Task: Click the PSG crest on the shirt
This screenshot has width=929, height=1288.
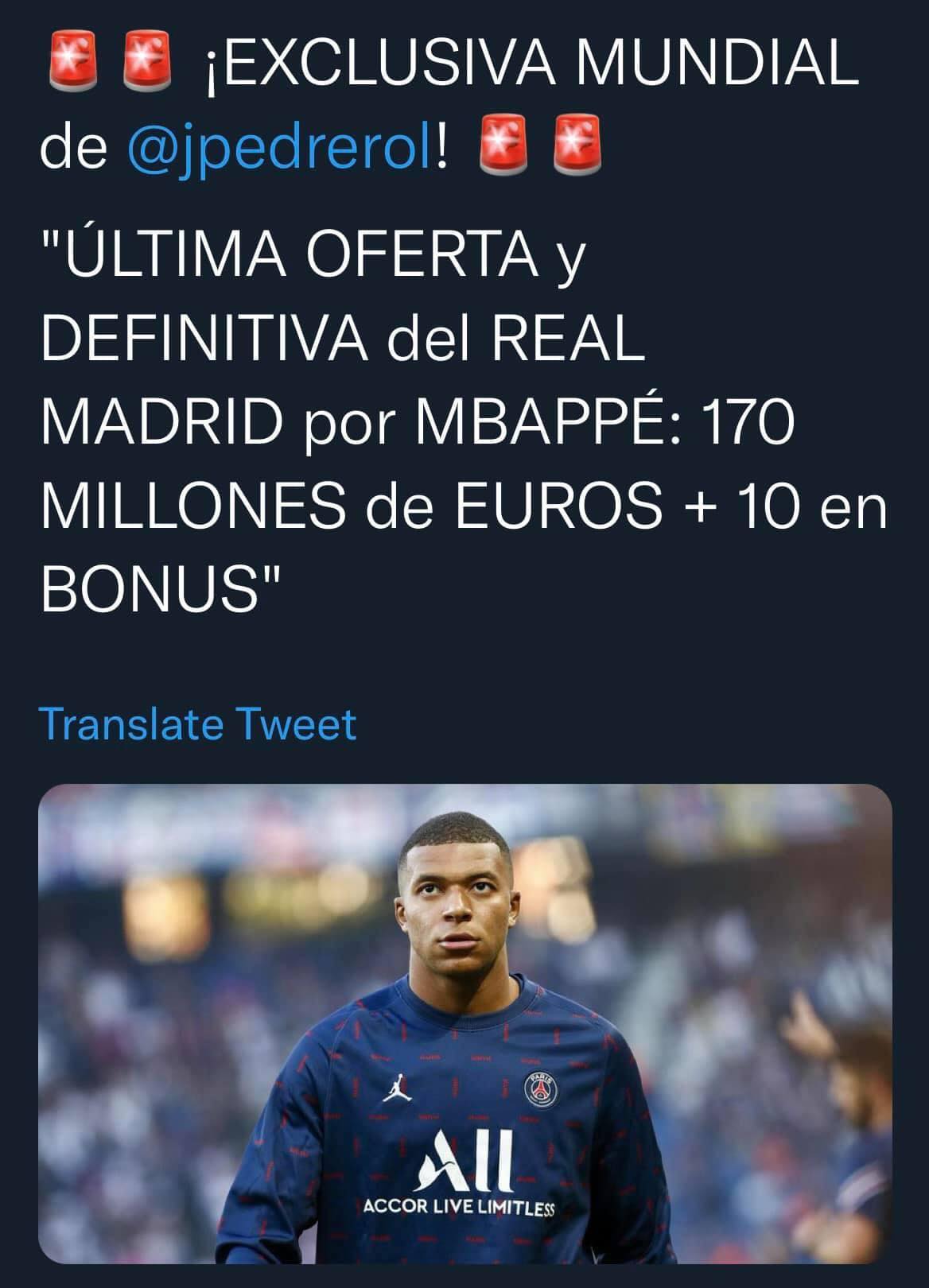Action: click(x=541, y=1088)
